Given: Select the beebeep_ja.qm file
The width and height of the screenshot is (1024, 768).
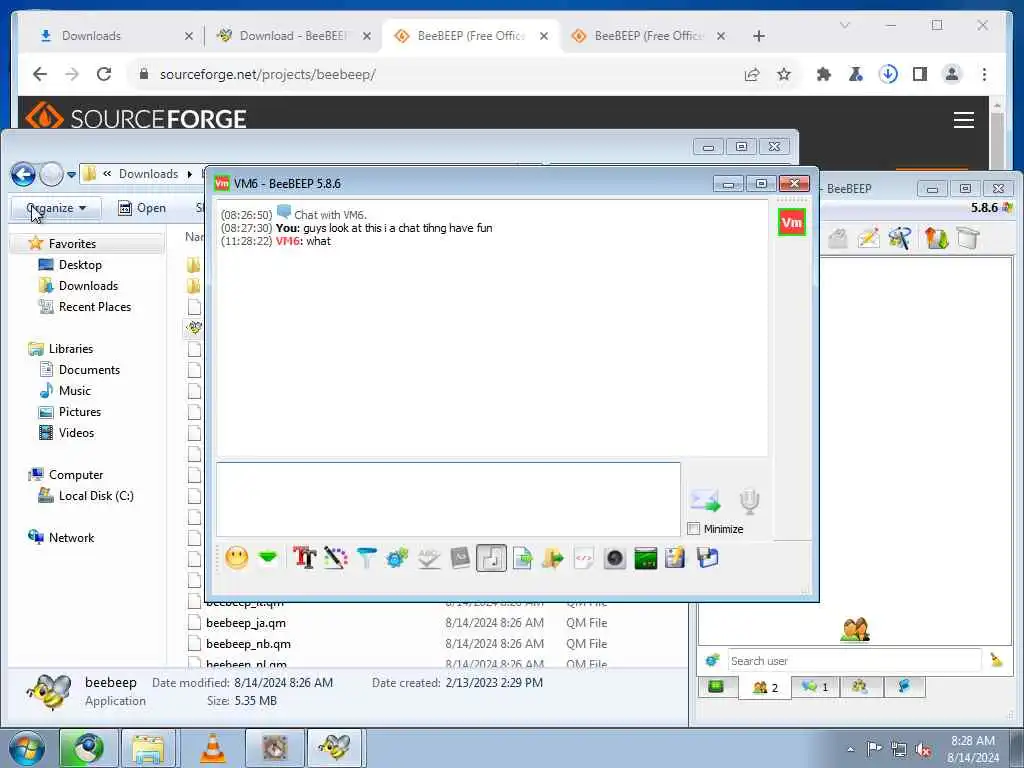Looking at the screenshot, I should pyautogui.click(x=246, y=623).
